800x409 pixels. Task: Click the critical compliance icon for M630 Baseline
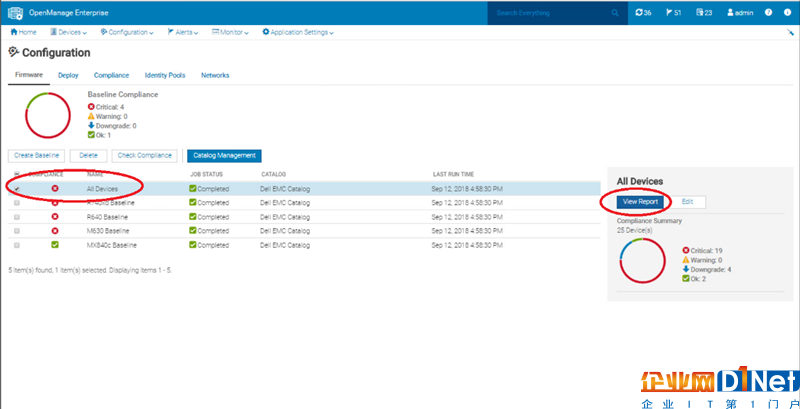point(55,231)
